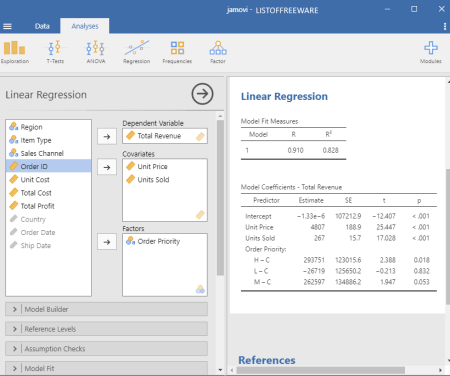
Task: Click the results panel vertical scrollbar
Action: click(448, 237)
